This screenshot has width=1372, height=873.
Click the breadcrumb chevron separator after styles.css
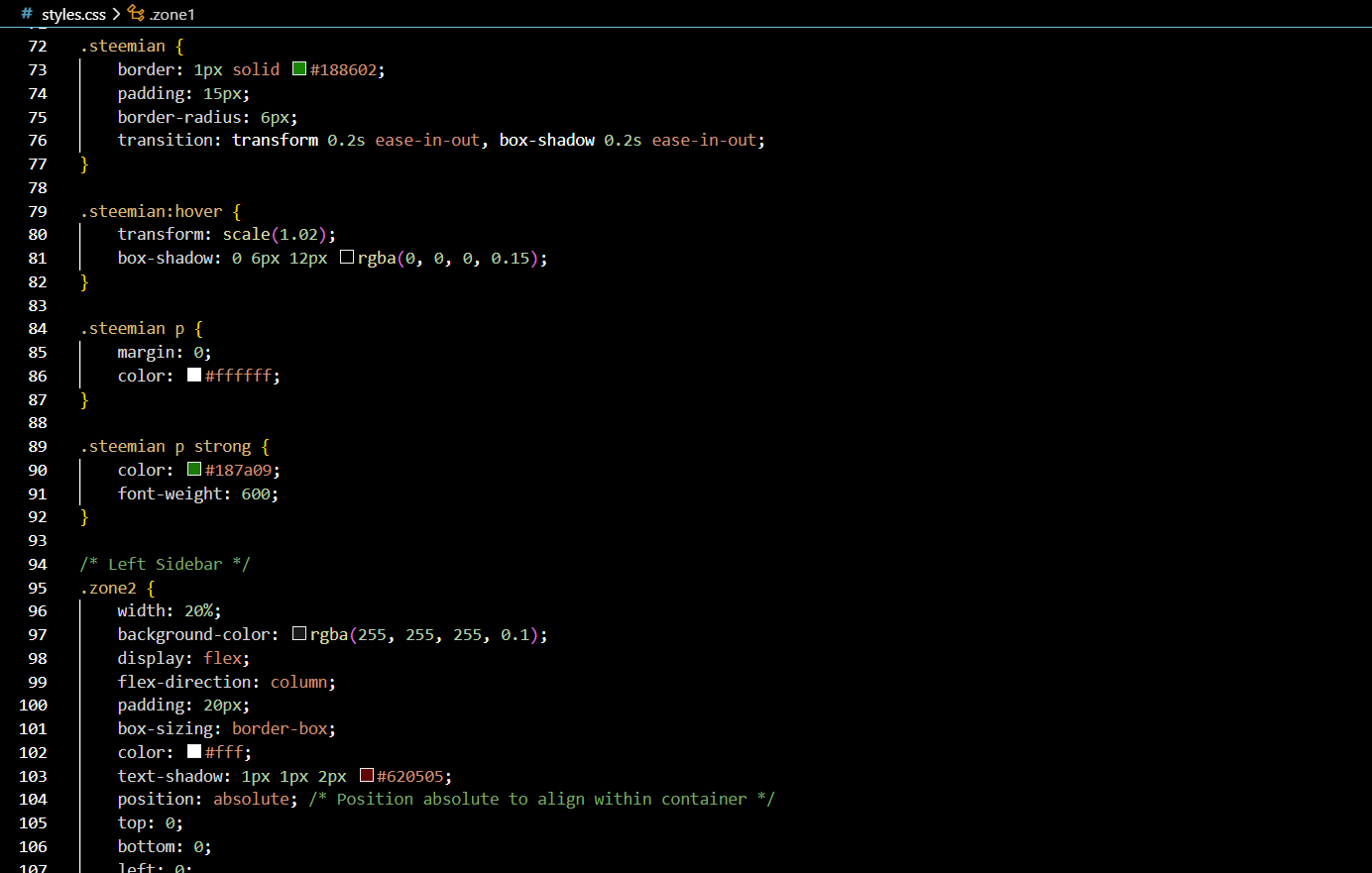[x=116, y=14]
